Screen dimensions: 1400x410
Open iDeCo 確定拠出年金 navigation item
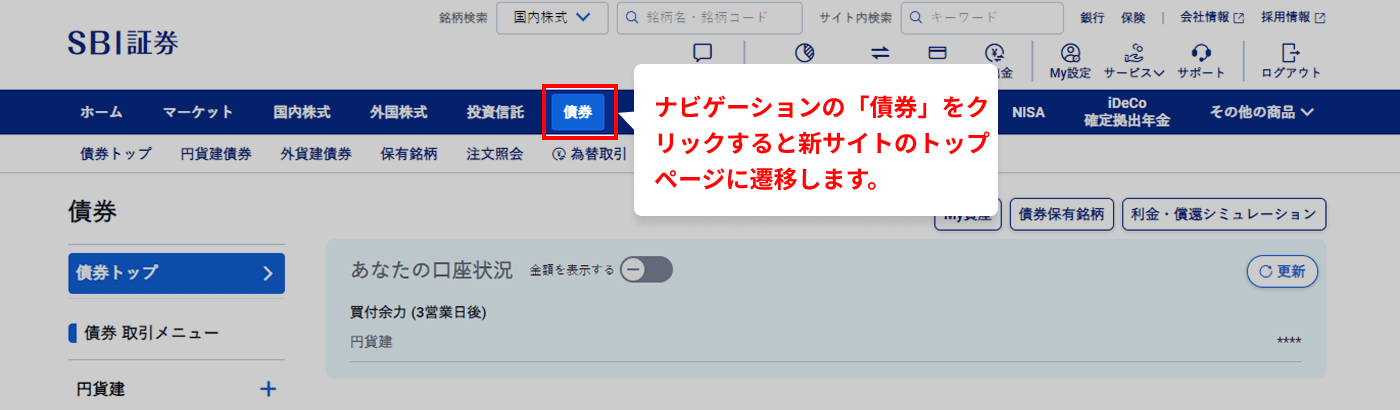[x=1127, y=112]
